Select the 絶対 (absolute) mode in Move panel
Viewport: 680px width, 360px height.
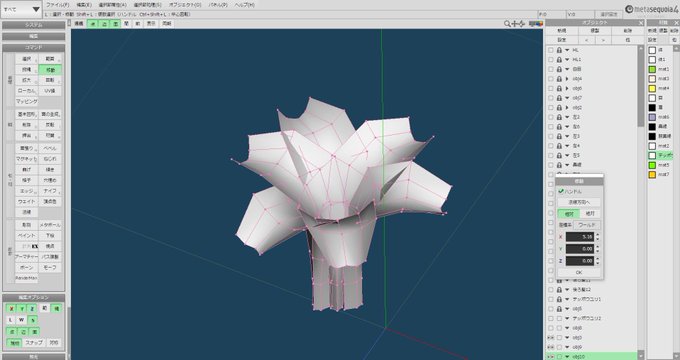[590, 213]
